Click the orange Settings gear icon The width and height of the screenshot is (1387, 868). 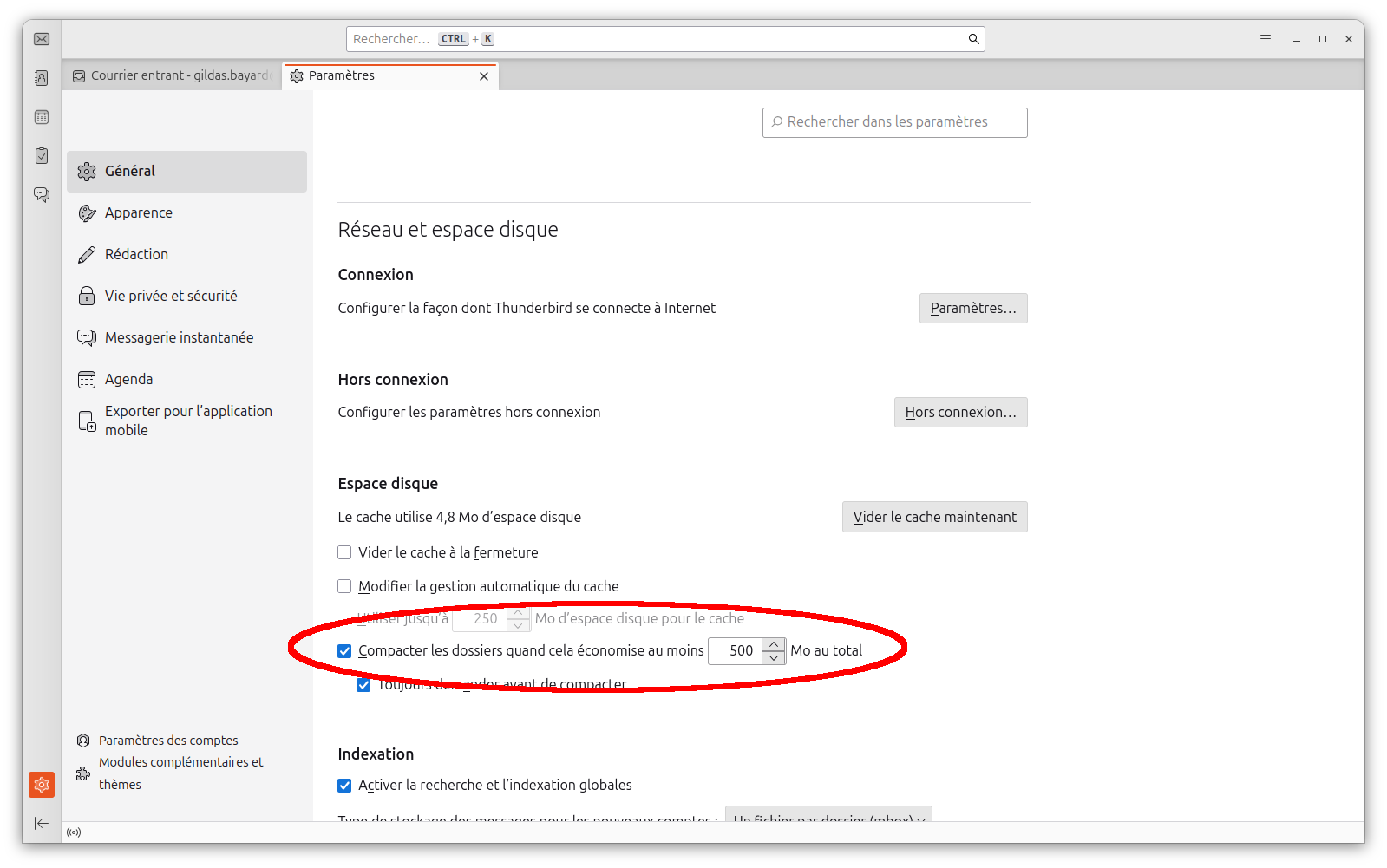coord(42,785)
